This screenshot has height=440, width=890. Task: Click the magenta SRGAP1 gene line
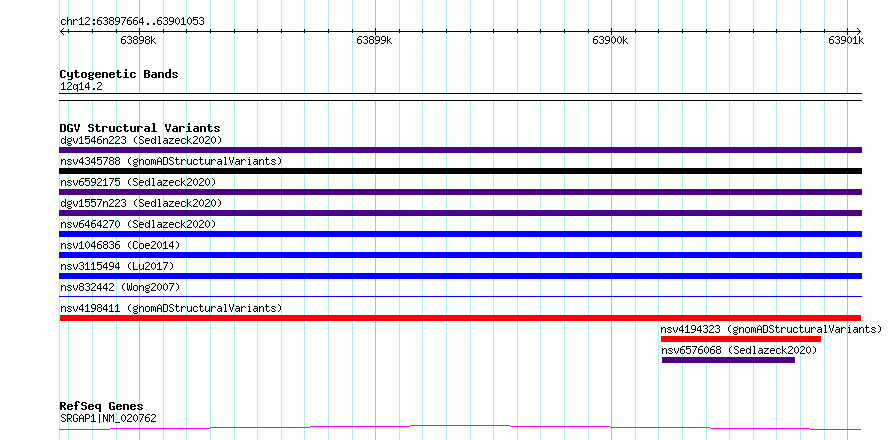click(x=460, y=427)
